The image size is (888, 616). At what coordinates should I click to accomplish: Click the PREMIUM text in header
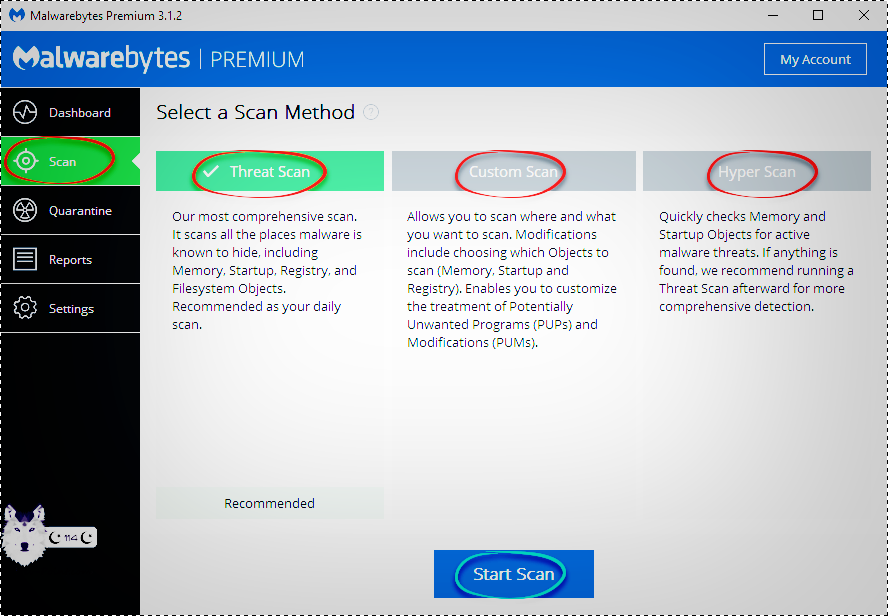tap(258, 60)
